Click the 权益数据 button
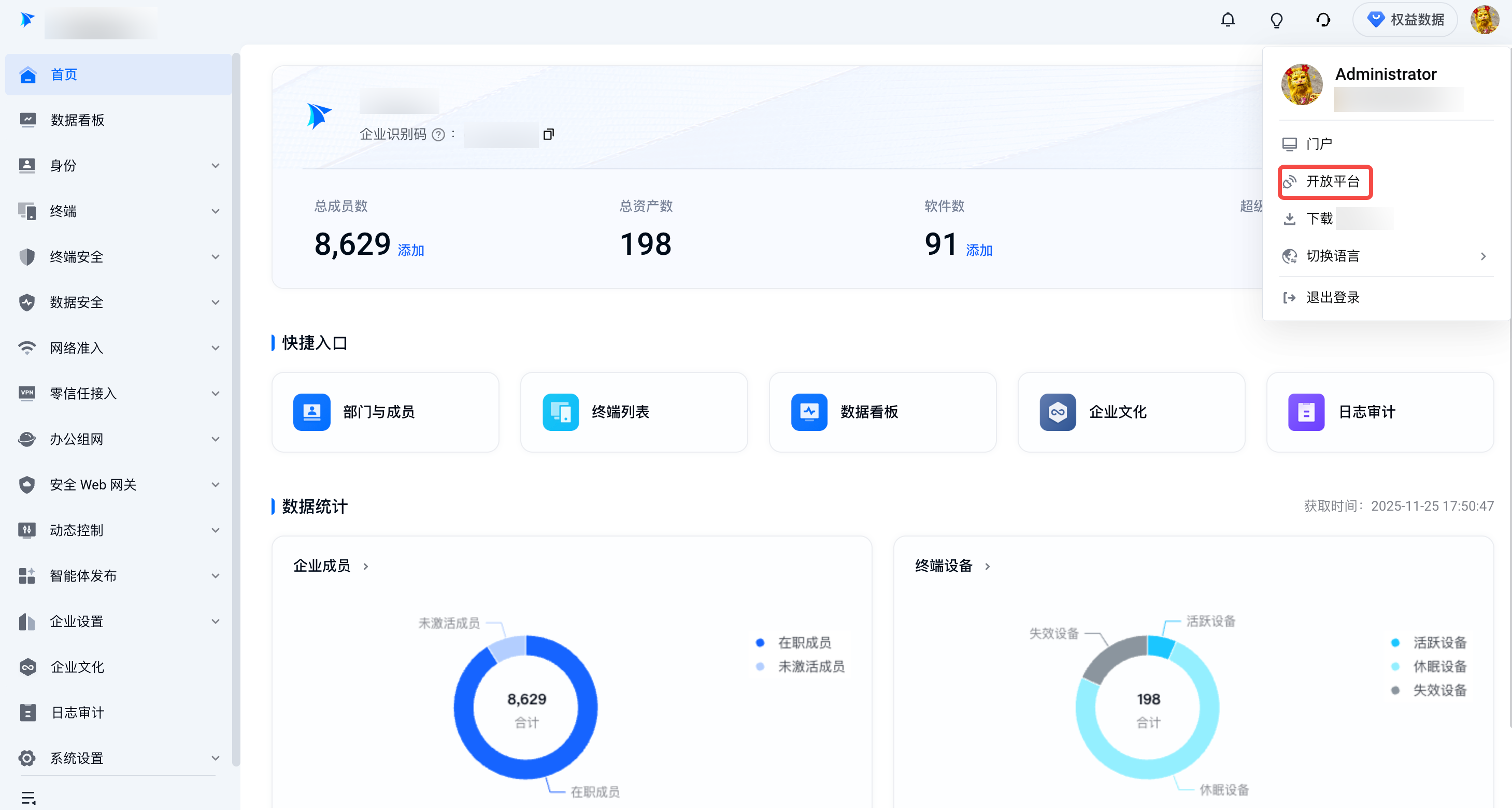1512x810 pixels. click(1405, 20)
